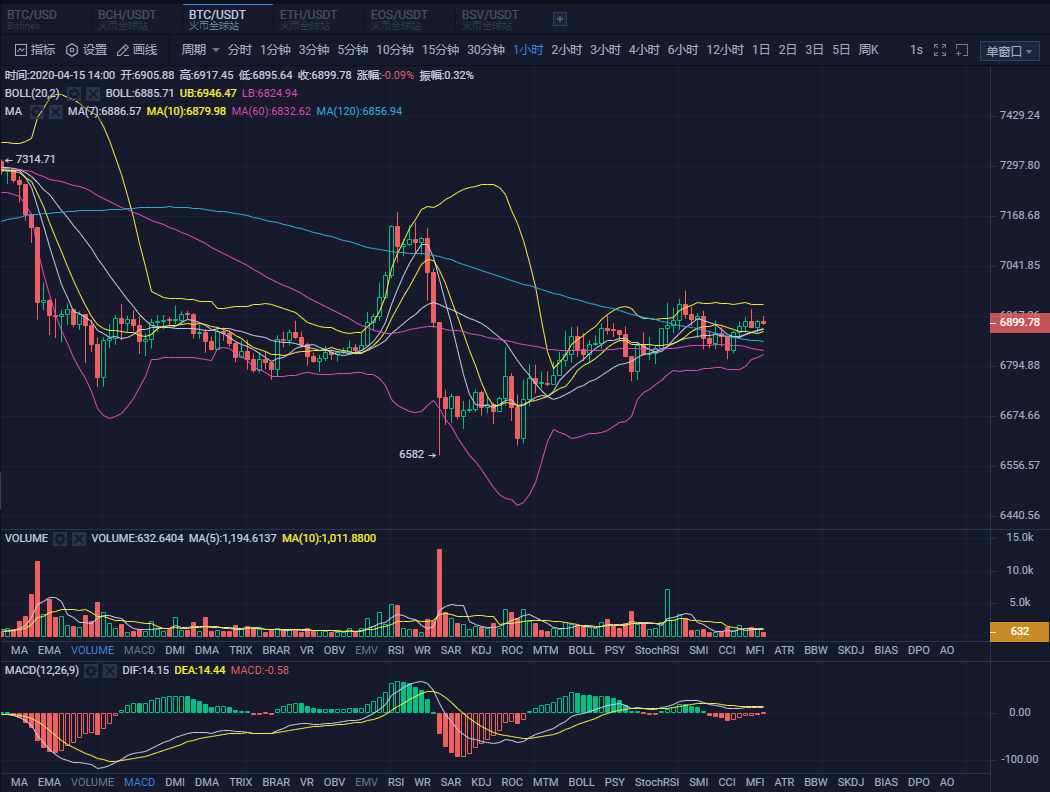
Task: Select the 画线 drawing tool
Action: tap(137, 50)
